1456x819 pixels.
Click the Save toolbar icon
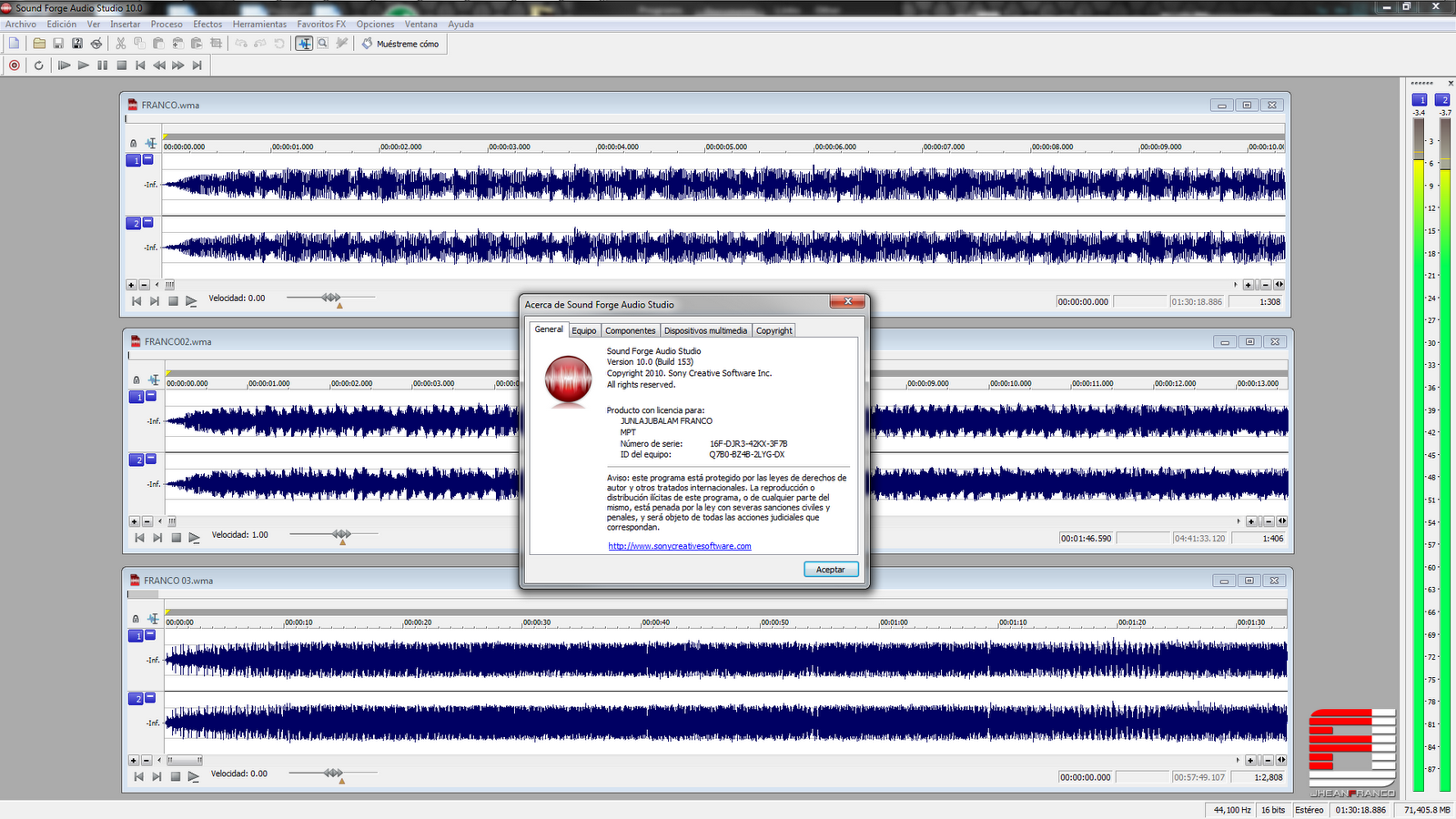[x=58, y=43]
